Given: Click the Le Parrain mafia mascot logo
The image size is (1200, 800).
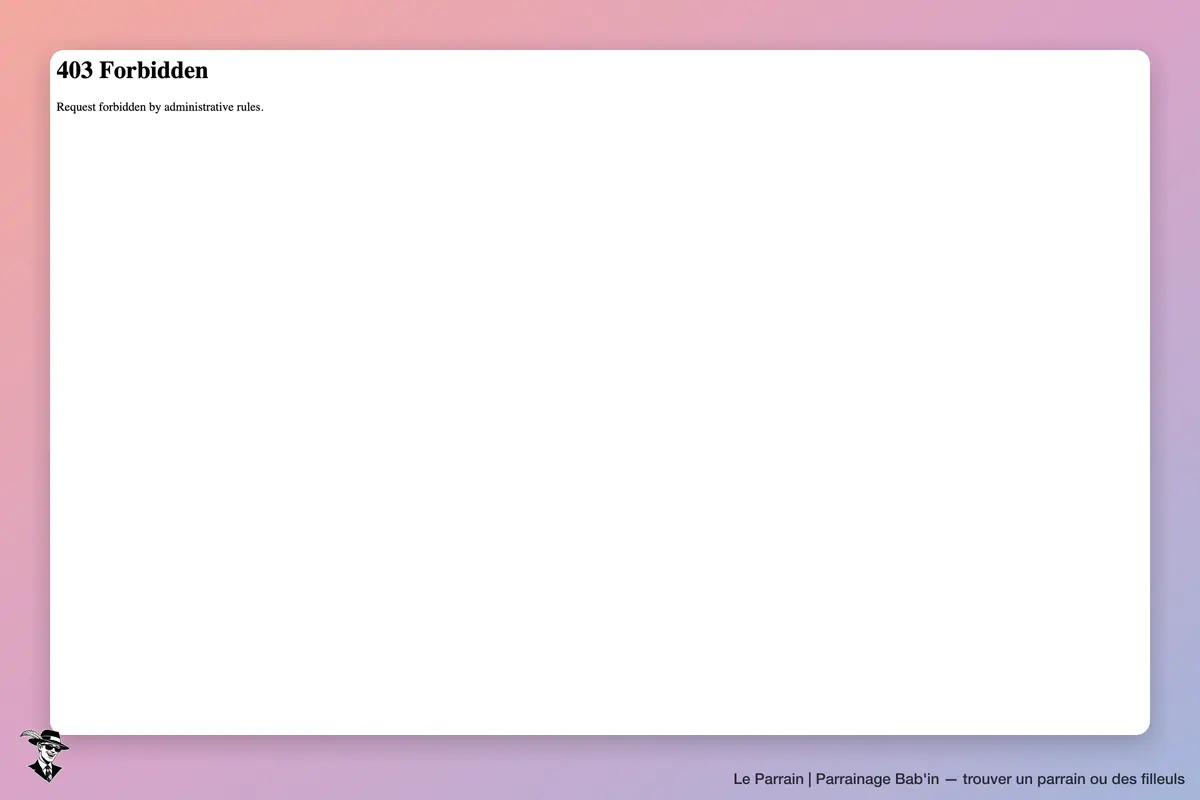Looking at the screenshot, I should (x=44, y=755).
